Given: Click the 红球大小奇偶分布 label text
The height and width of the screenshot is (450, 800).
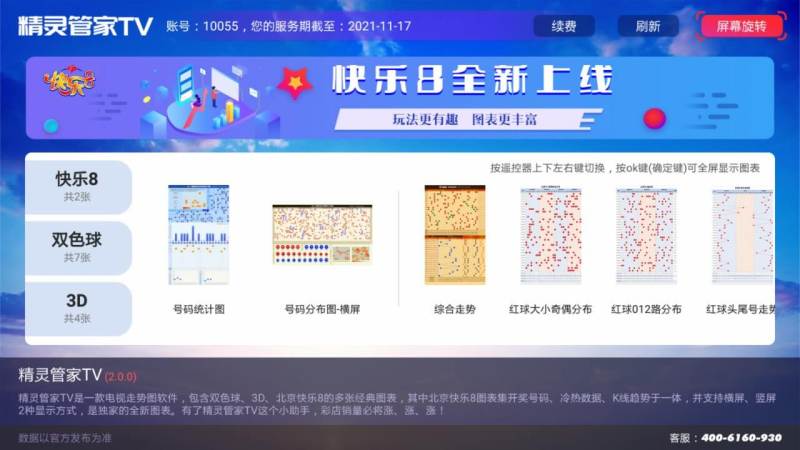Looking at the screenshot, I should (x=551, y=309).
